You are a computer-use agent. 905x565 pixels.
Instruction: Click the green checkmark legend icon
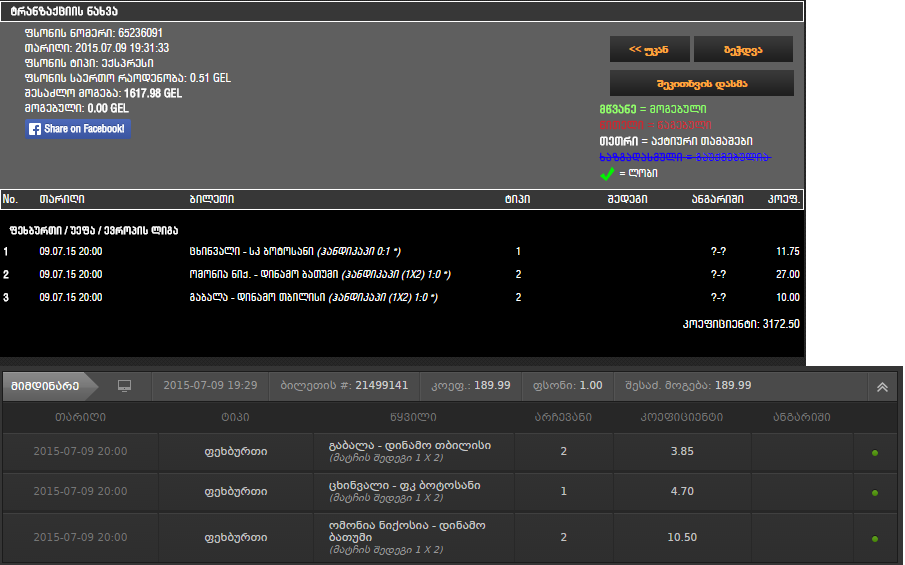607,174
